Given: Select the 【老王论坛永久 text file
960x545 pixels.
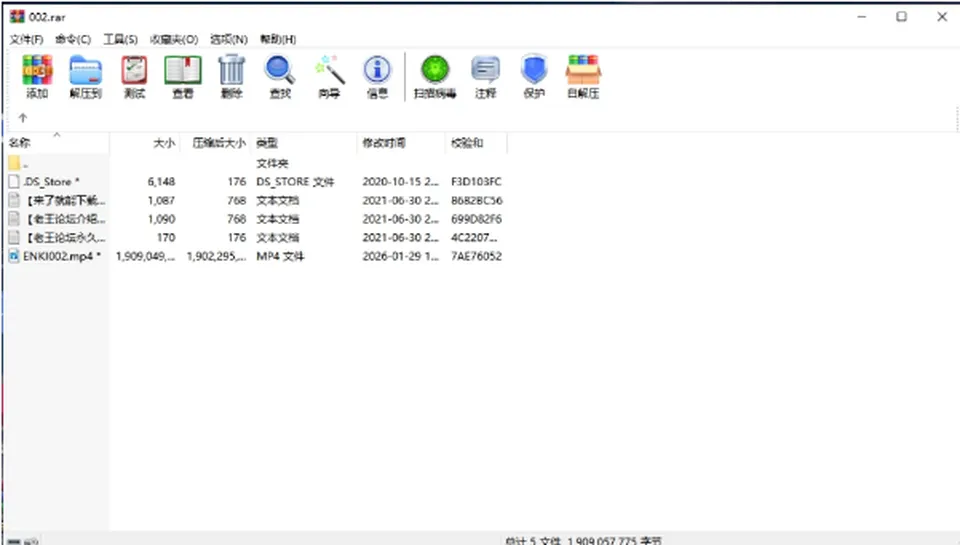Looking at the screenshot, I should click(66, 237).
